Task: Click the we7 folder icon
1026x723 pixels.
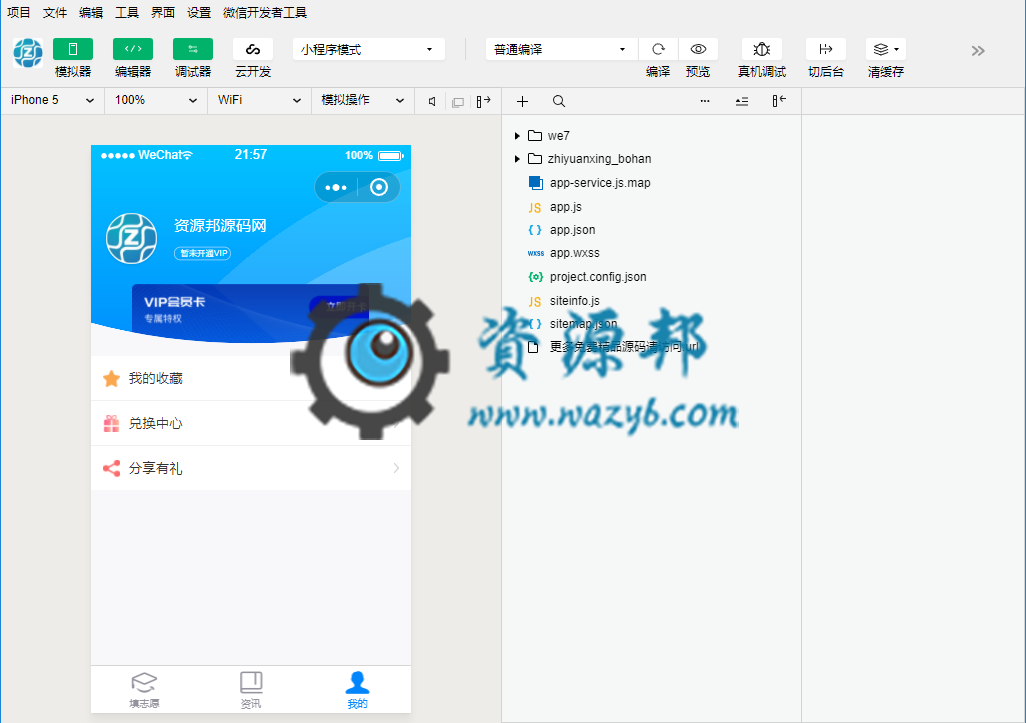Action: click(535, 135)
